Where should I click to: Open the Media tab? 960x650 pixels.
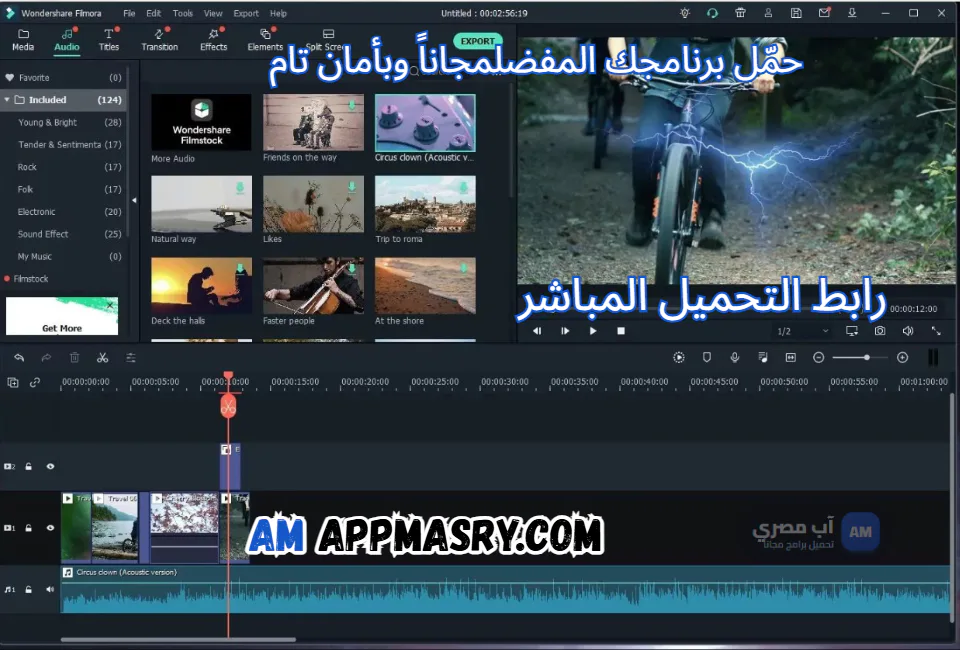[23, 40]
